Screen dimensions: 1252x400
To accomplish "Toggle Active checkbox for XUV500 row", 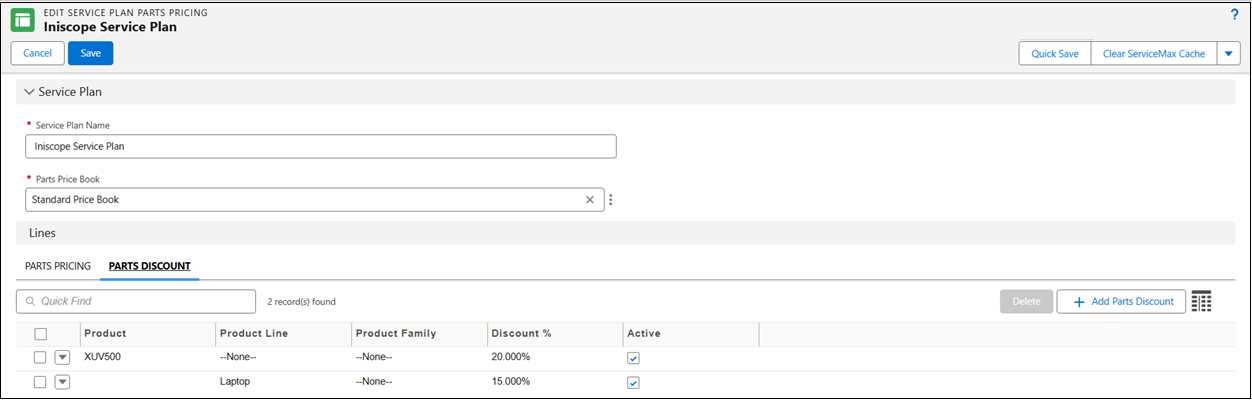I will pos(633,358).
